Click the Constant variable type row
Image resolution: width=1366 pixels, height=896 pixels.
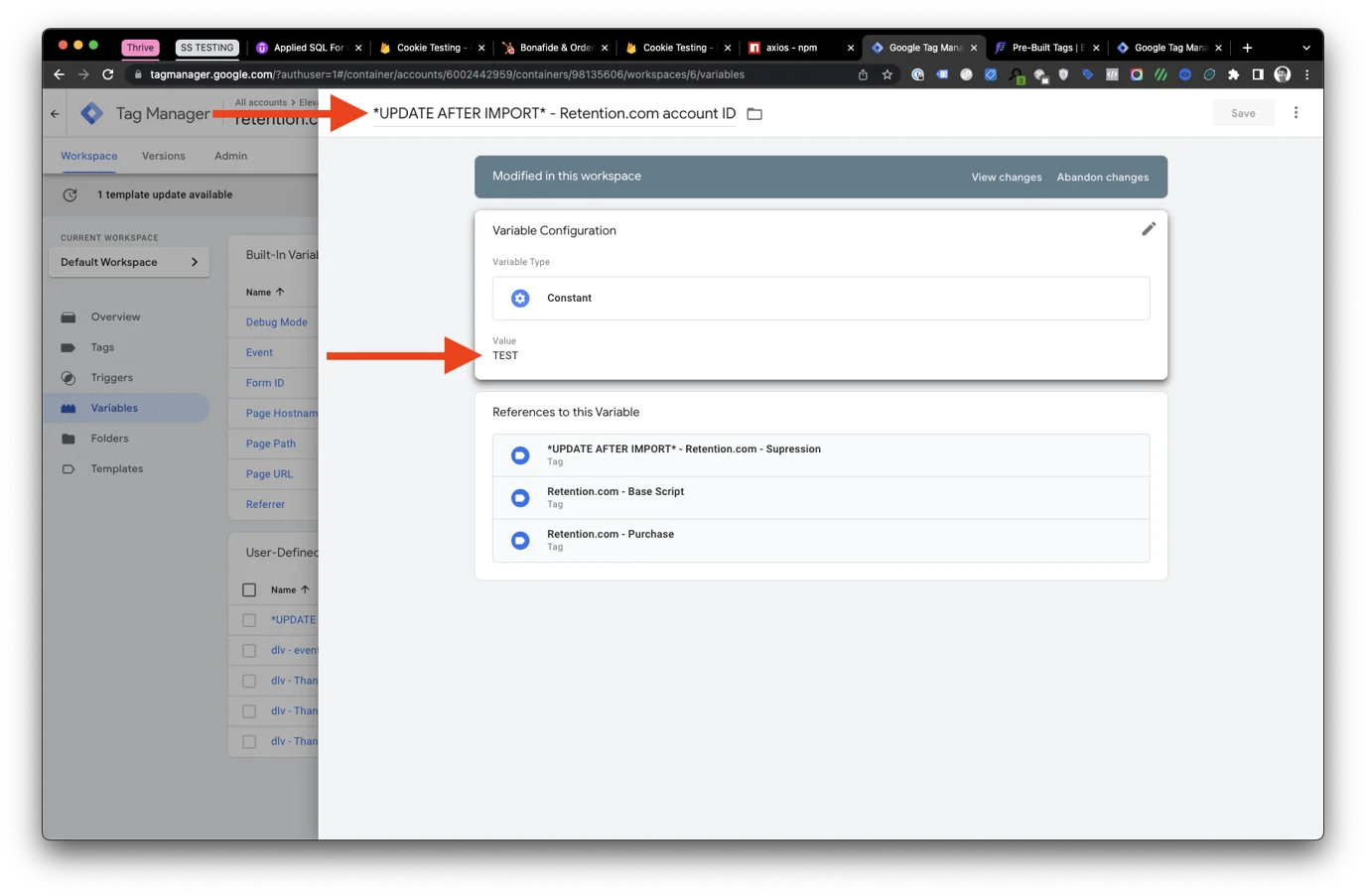pyautogui.click(x=821, y=298)
